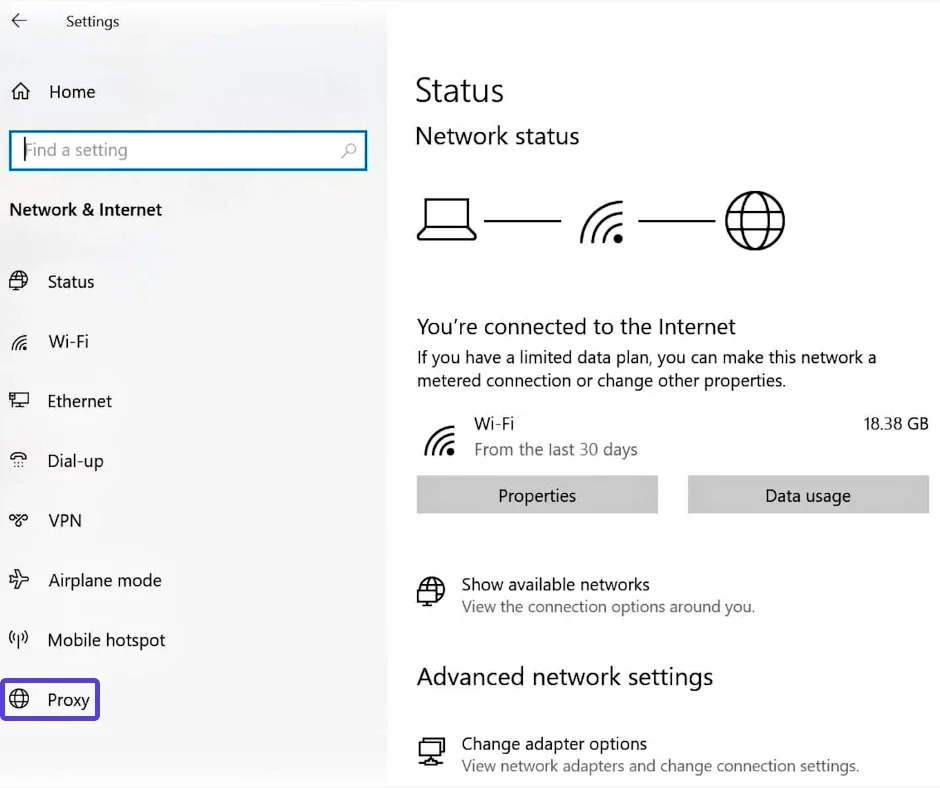This screenshot has width=940, height=788.
Task: Select the Status globe icon in sidebar
Action: tap(20, 281)
